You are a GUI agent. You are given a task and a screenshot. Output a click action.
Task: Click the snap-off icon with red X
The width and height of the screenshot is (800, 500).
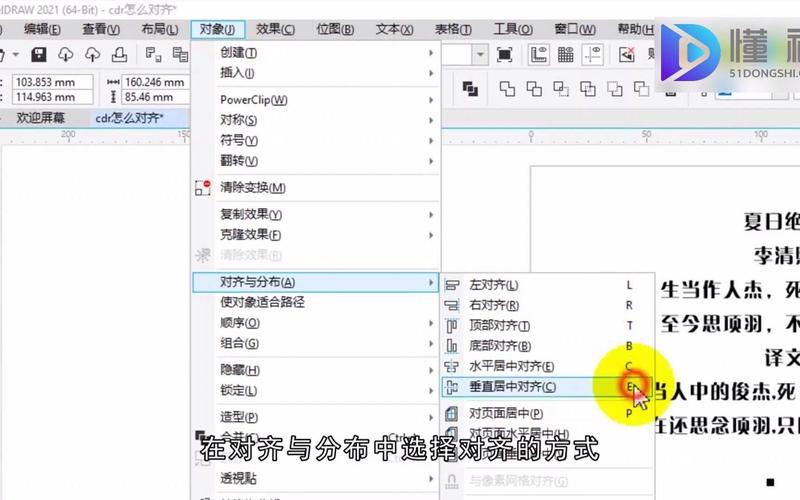[x=627, y=55]
